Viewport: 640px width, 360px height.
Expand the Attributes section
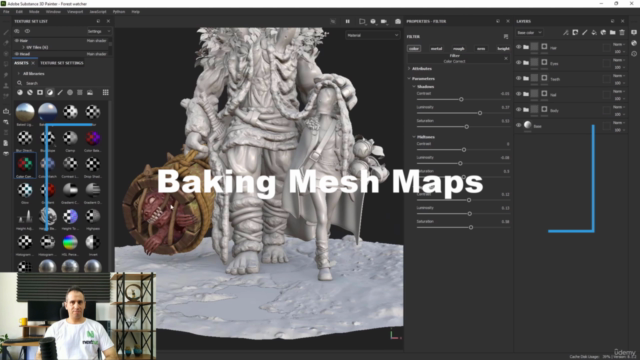pos(409,69)
